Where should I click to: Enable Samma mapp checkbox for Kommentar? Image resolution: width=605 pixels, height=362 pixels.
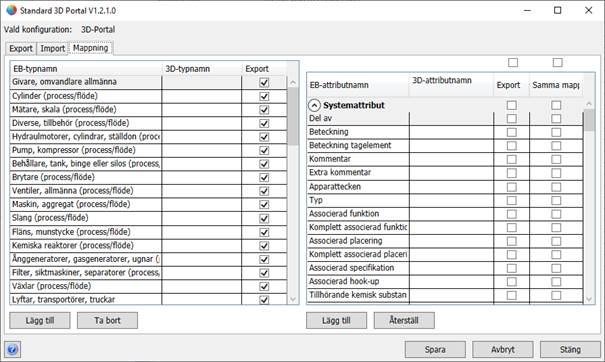[556, 159]
